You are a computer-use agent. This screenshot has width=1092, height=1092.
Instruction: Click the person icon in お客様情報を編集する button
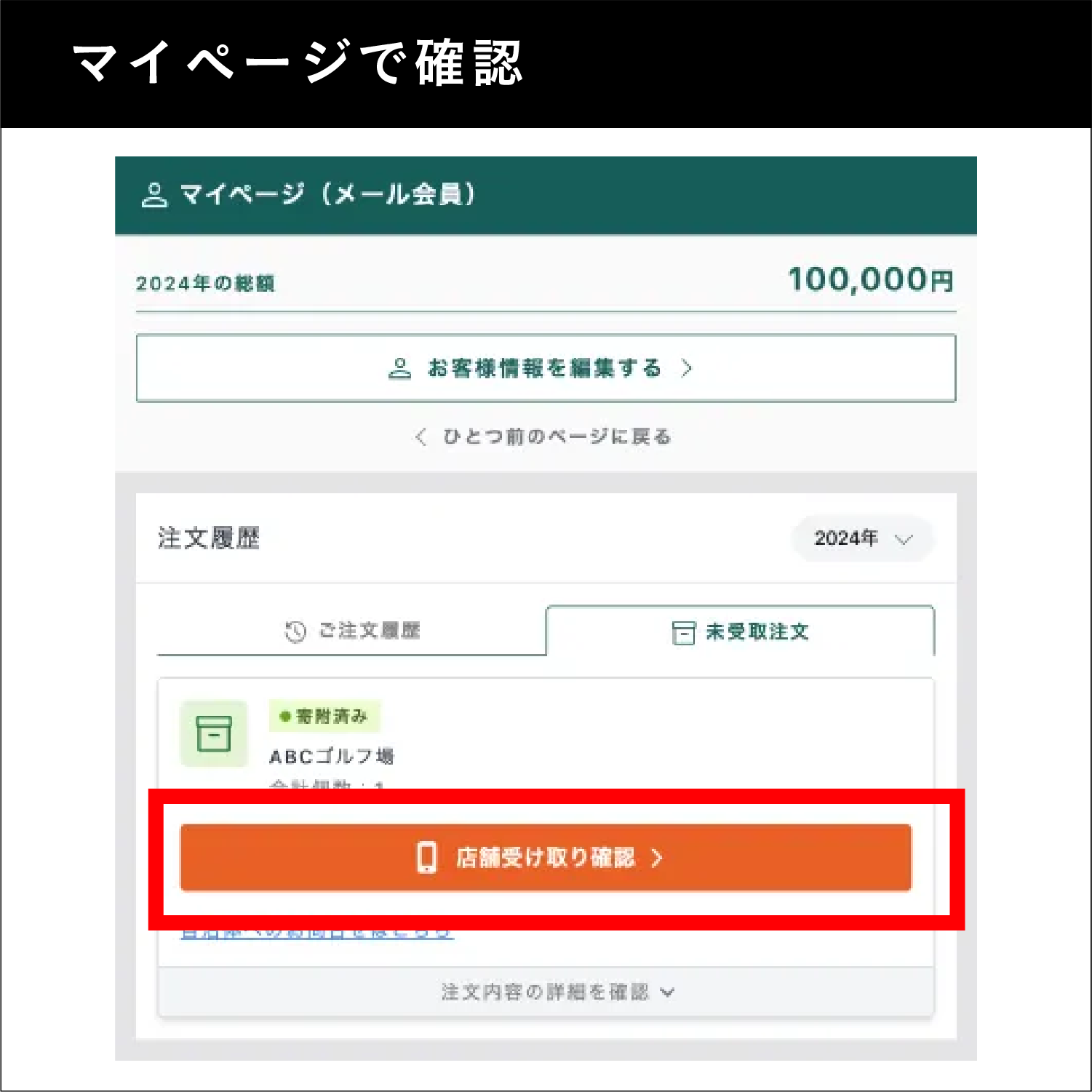click(x=399, y=368)
